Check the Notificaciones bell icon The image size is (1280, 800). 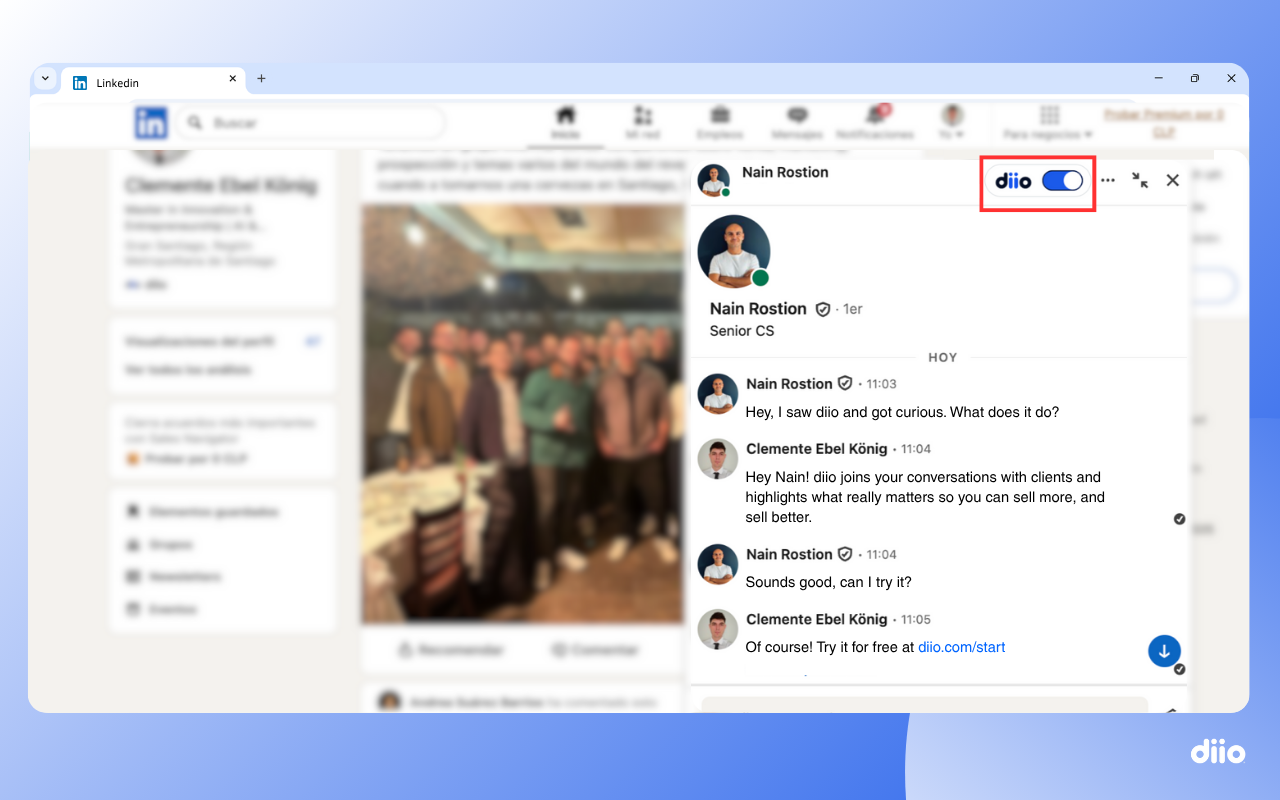click(872, 118)
